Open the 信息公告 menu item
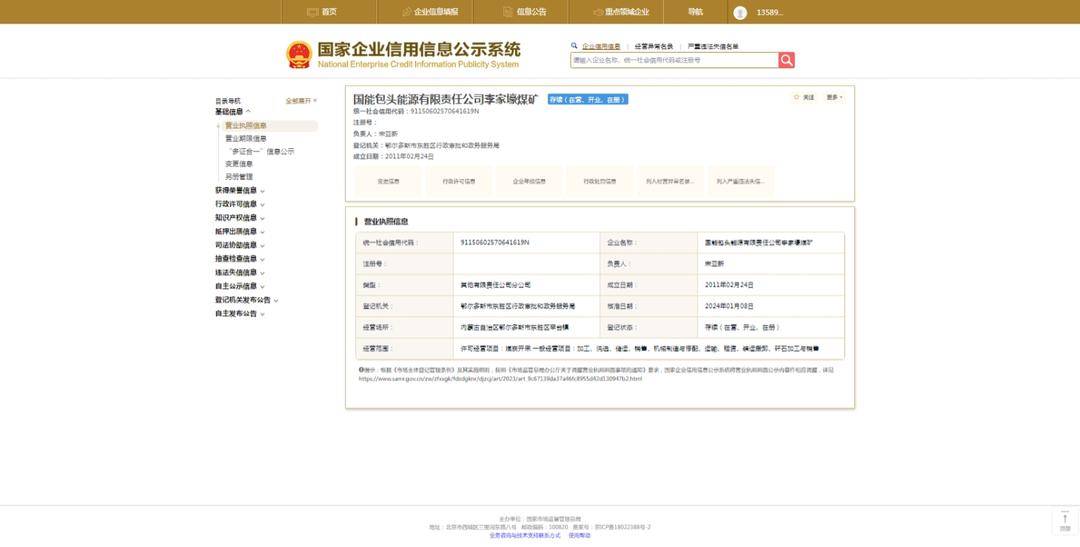Viewport: 1080px width, 547px height. pos(531,12)
